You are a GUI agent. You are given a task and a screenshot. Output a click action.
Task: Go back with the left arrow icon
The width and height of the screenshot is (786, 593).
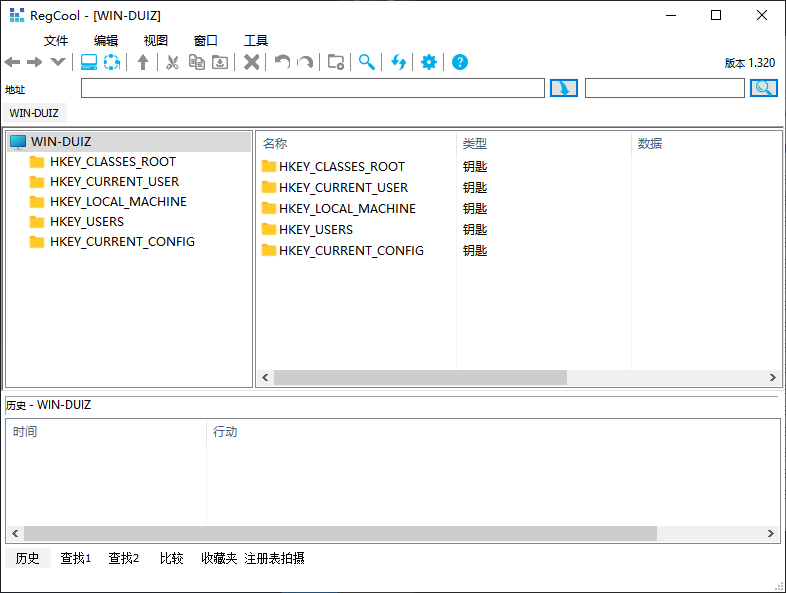tap(13, 62)
